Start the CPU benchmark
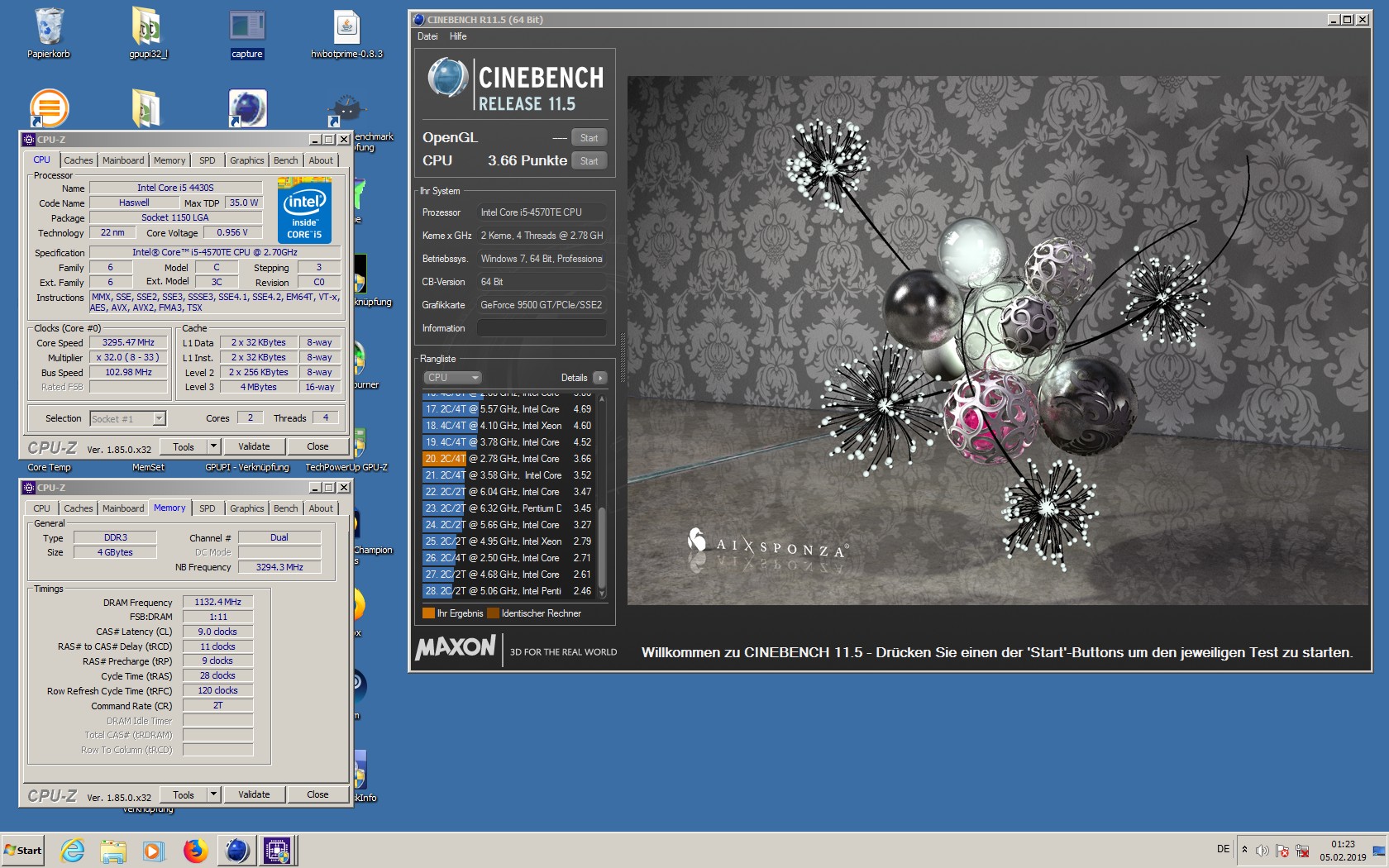 (x=589, y=161)
